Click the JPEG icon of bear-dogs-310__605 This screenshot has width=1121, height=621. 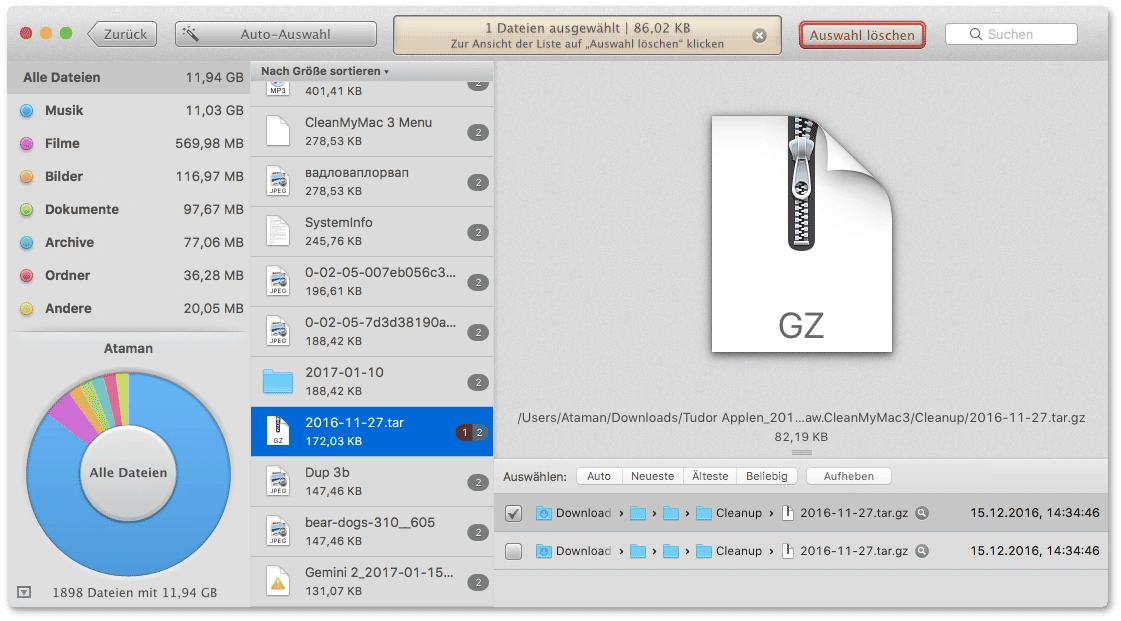(x=278, y=532)
